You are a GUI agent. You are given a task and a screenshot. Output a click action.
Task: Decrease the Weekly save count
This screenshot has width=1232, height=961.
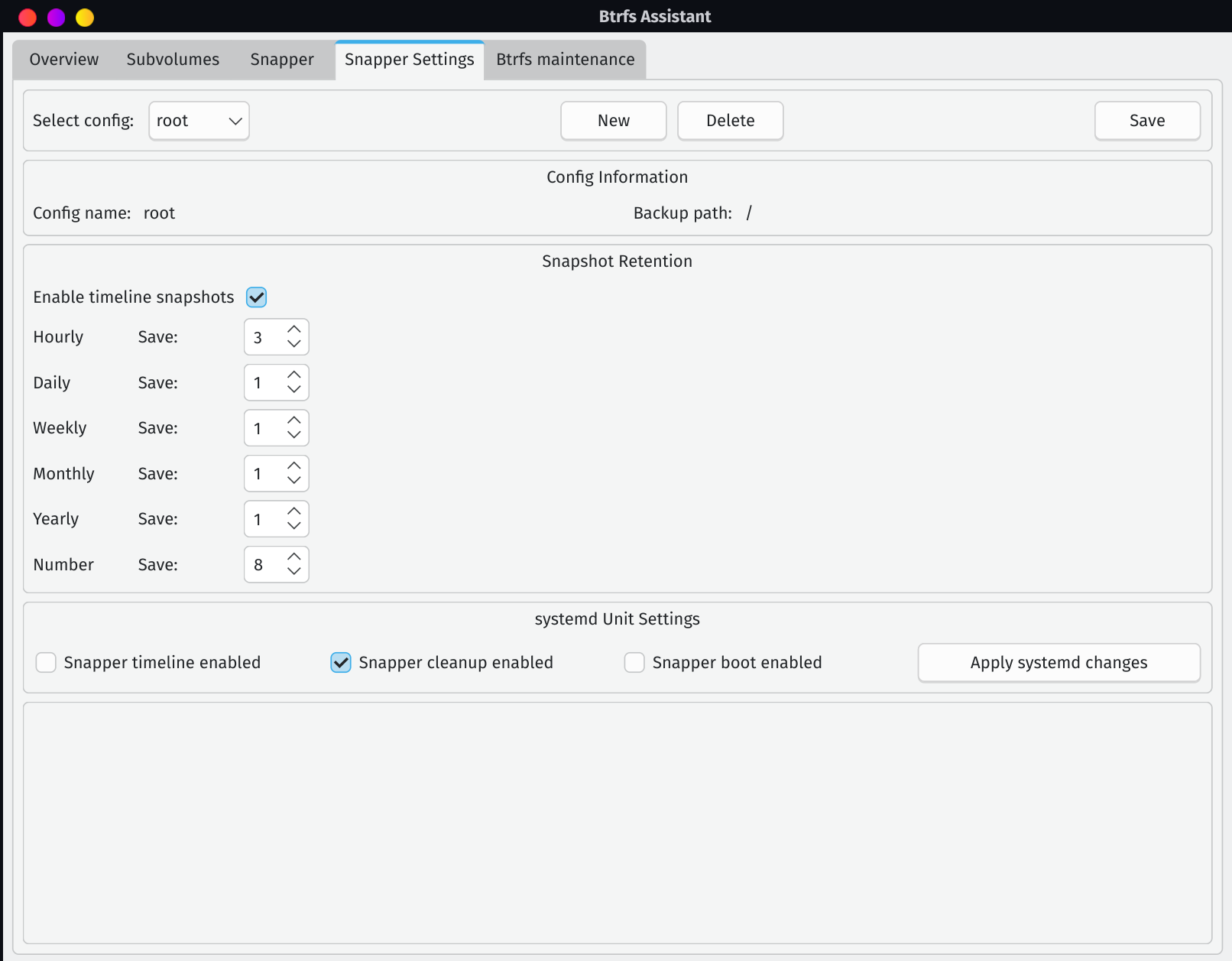coord(294,435)
